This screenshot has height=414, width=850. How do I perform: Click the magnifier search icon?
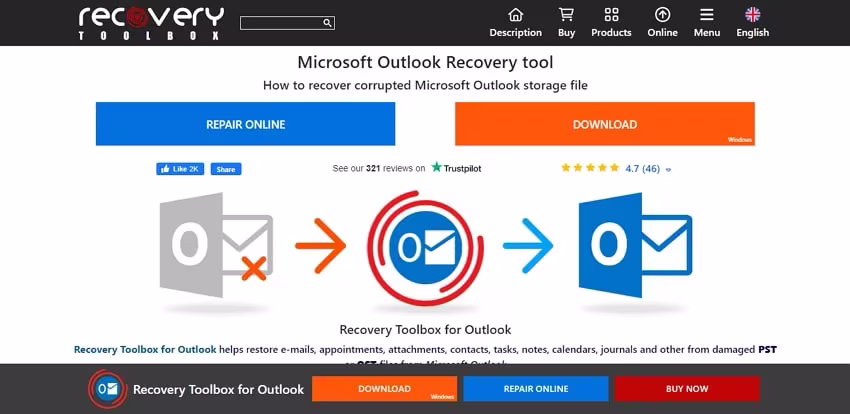click(327, 23)
